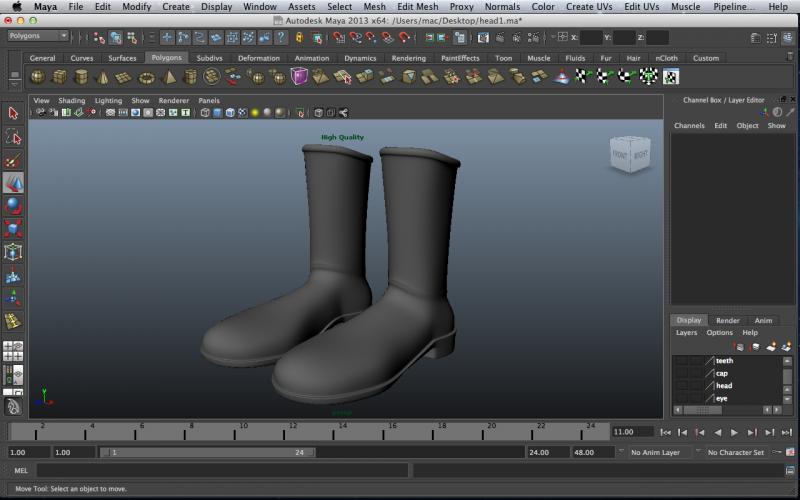Create a polygon pyramid from the shelf
The height and width of the screenshot is (500, 800).
tap(169, 77)
